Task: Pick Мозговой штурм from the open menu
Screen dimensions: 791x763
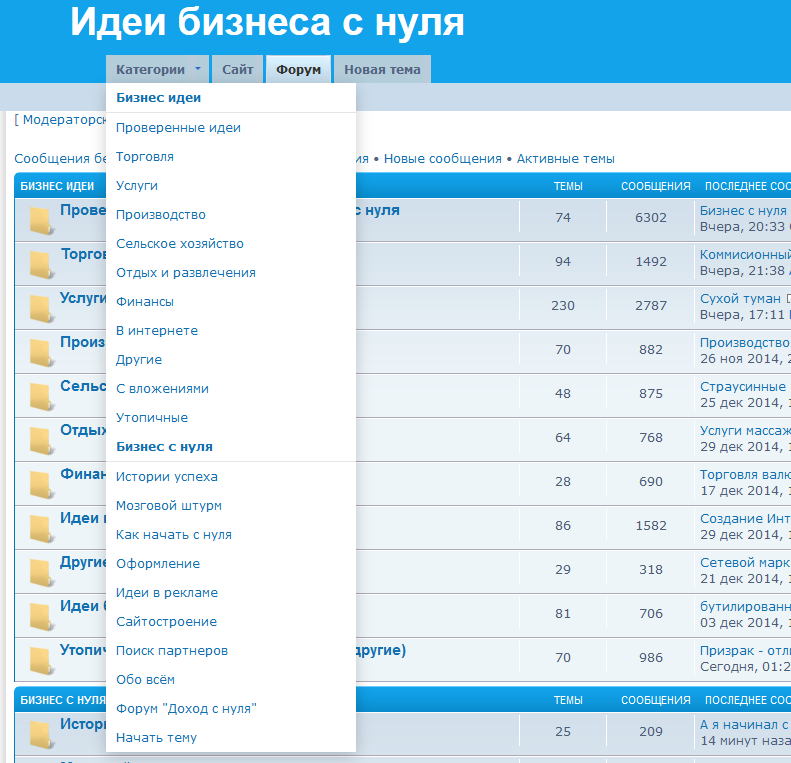Action: click(168, 506)
